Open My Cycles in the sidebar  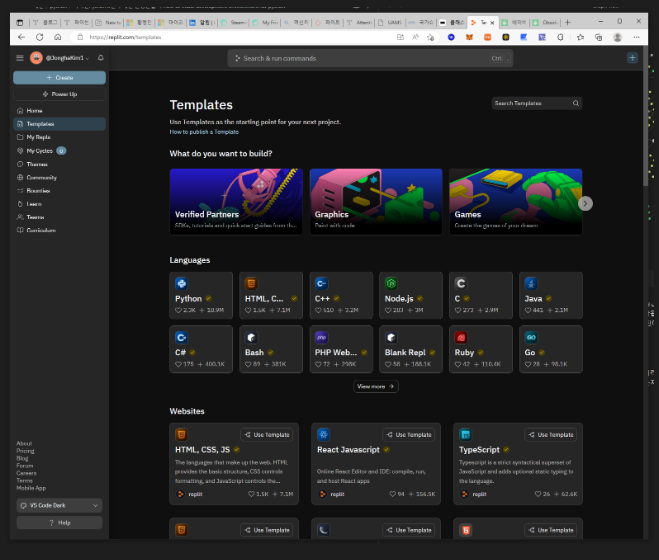[59, 151]
